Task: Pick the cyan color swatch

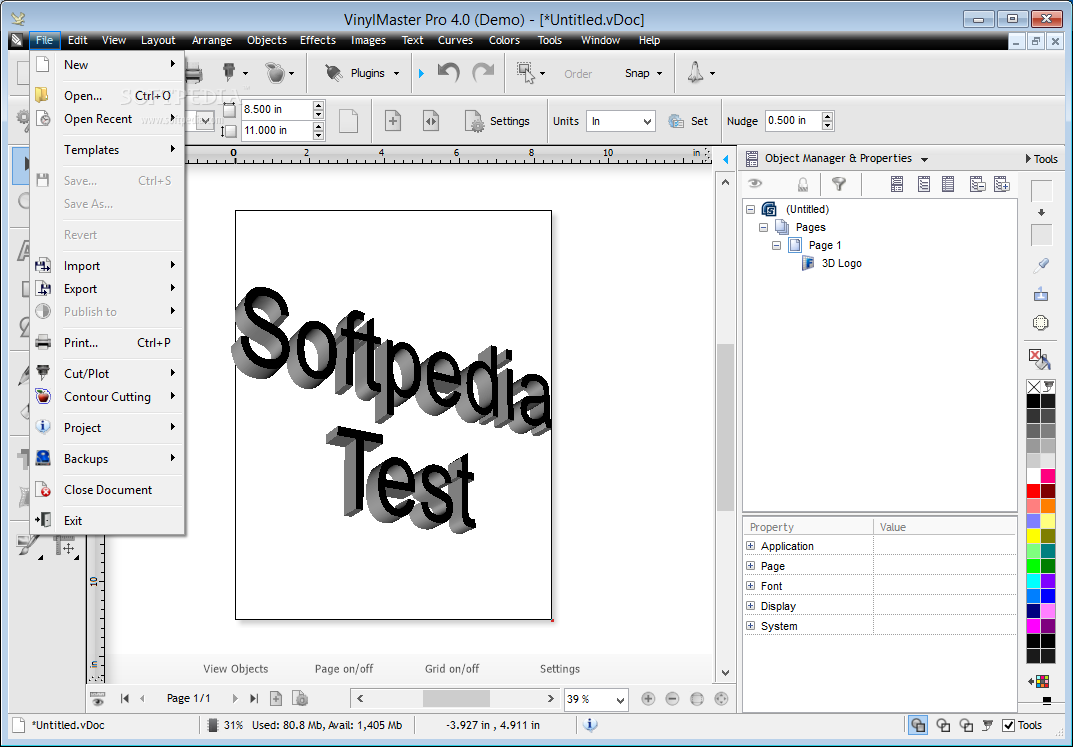Action: (1033, 581)
